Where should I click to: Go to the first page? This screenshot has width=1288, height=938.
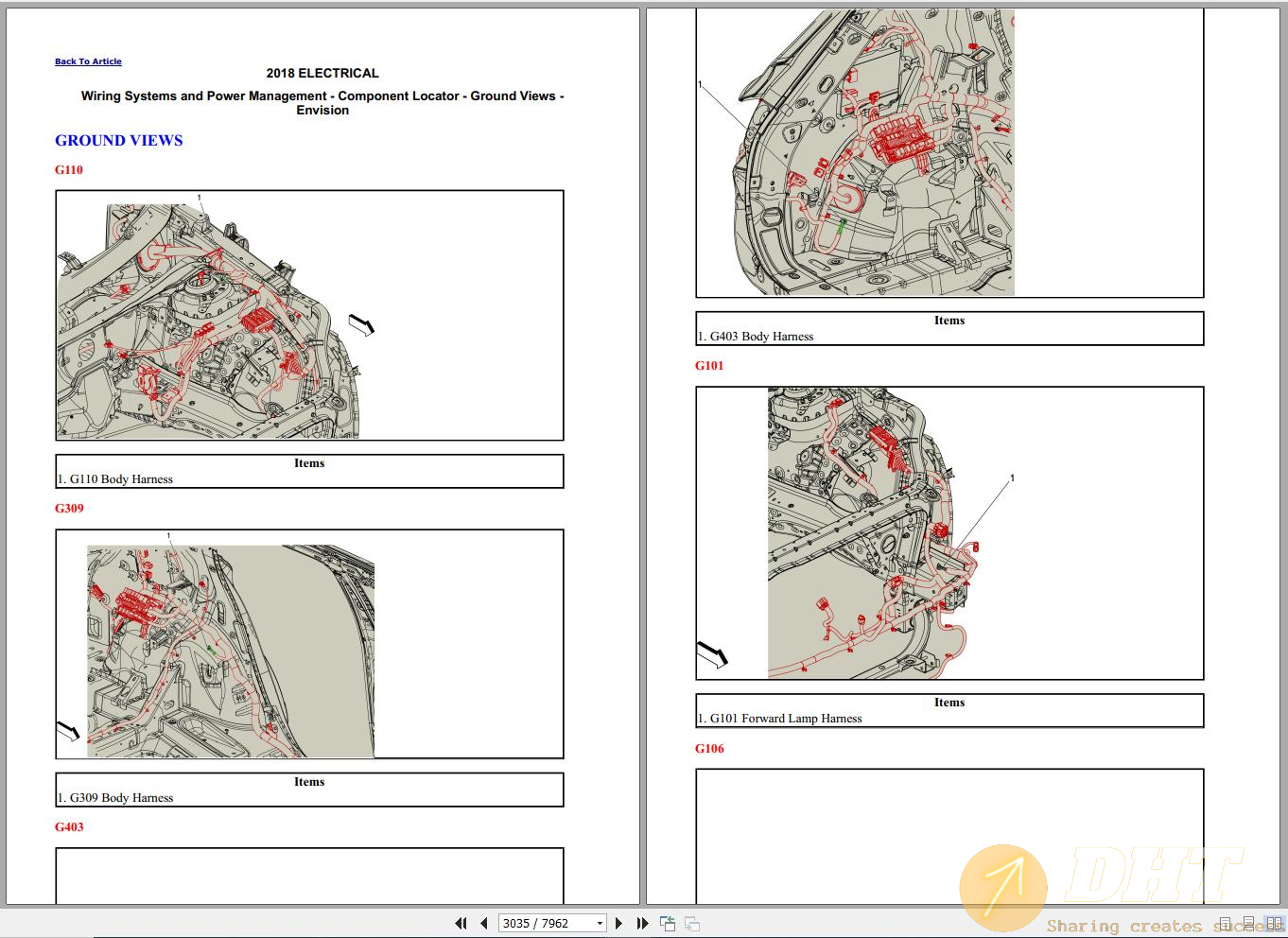(x=461, y=923)
